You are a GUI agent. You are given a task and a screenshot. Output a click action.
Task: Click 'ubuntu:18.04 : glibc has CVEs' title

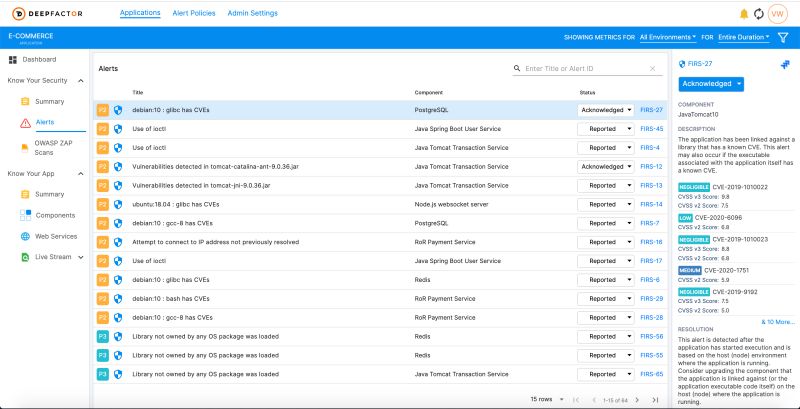point(176,204)
